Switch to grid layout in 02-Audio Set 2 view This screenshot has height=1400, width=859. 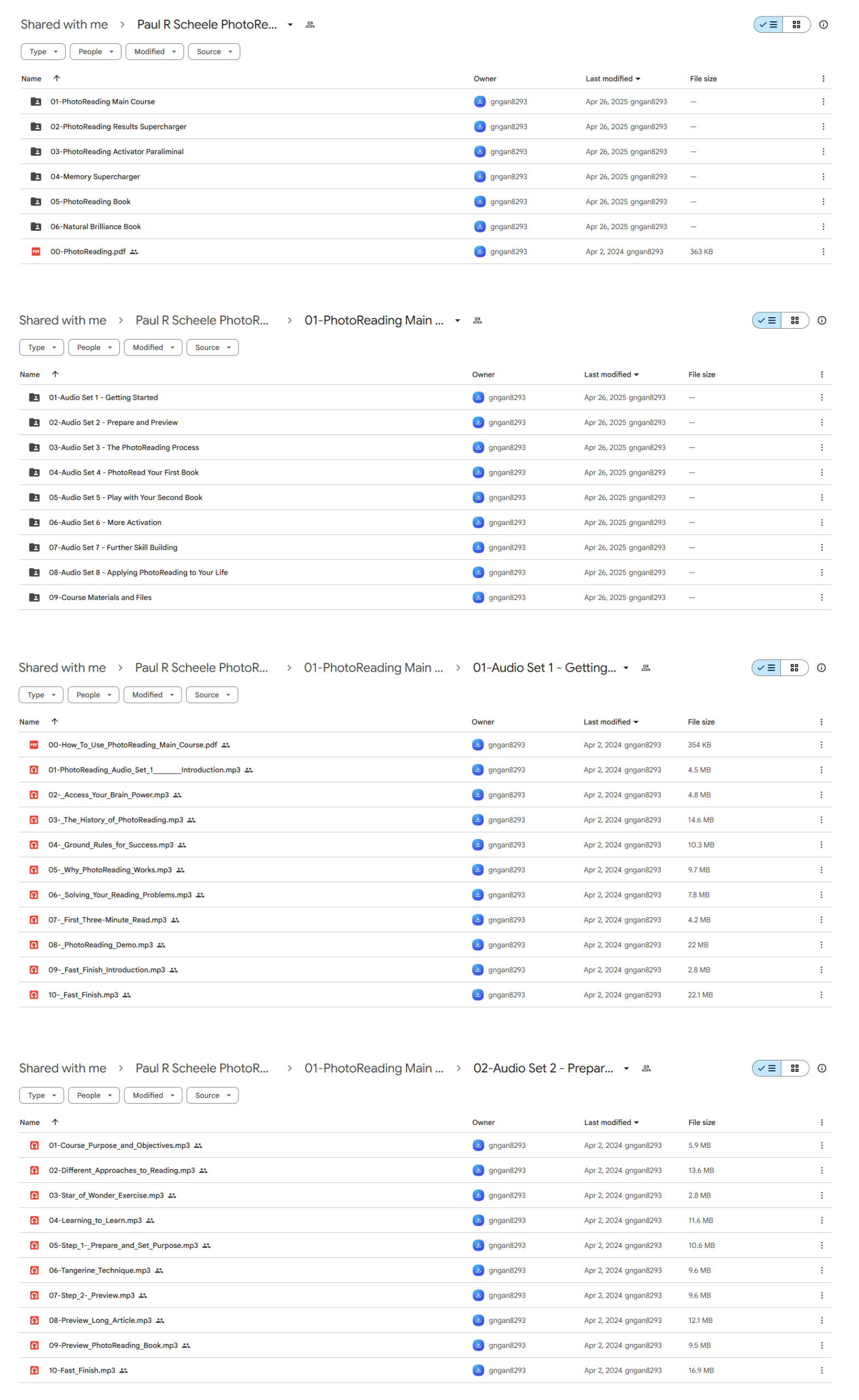795,1068
